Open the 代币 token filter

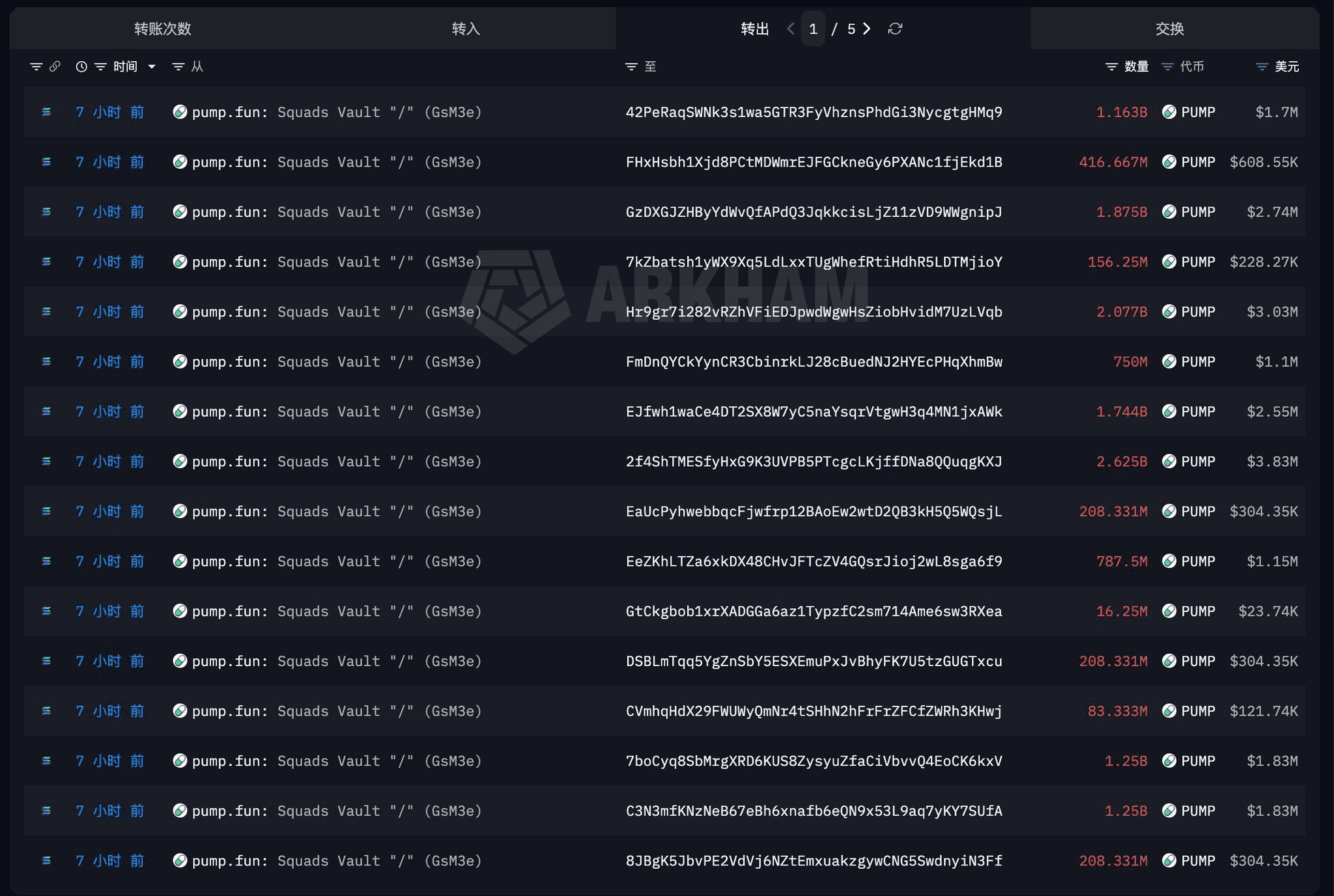pos(1168,66)
